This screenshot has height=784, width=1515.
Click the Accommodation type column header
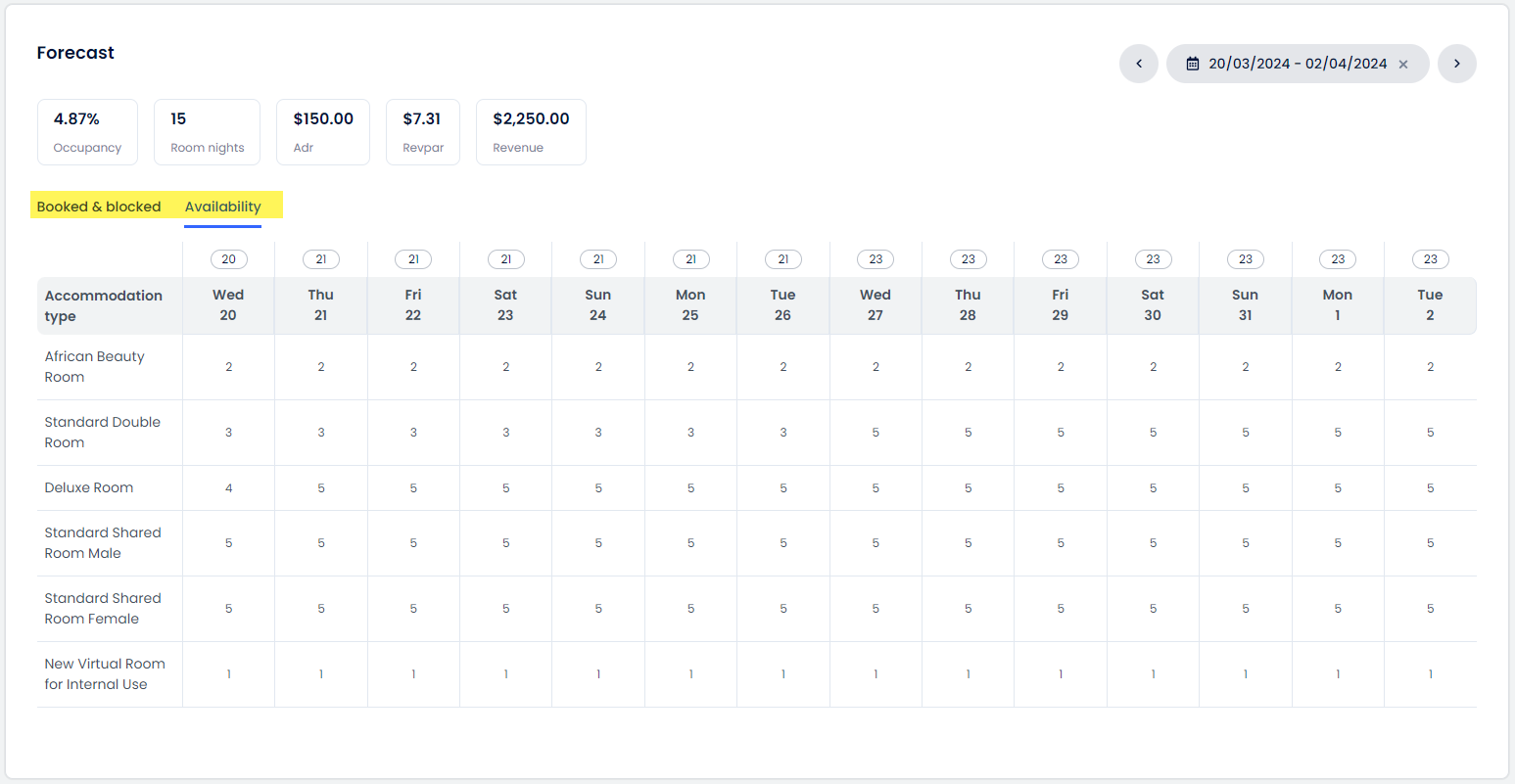[104, 305]
